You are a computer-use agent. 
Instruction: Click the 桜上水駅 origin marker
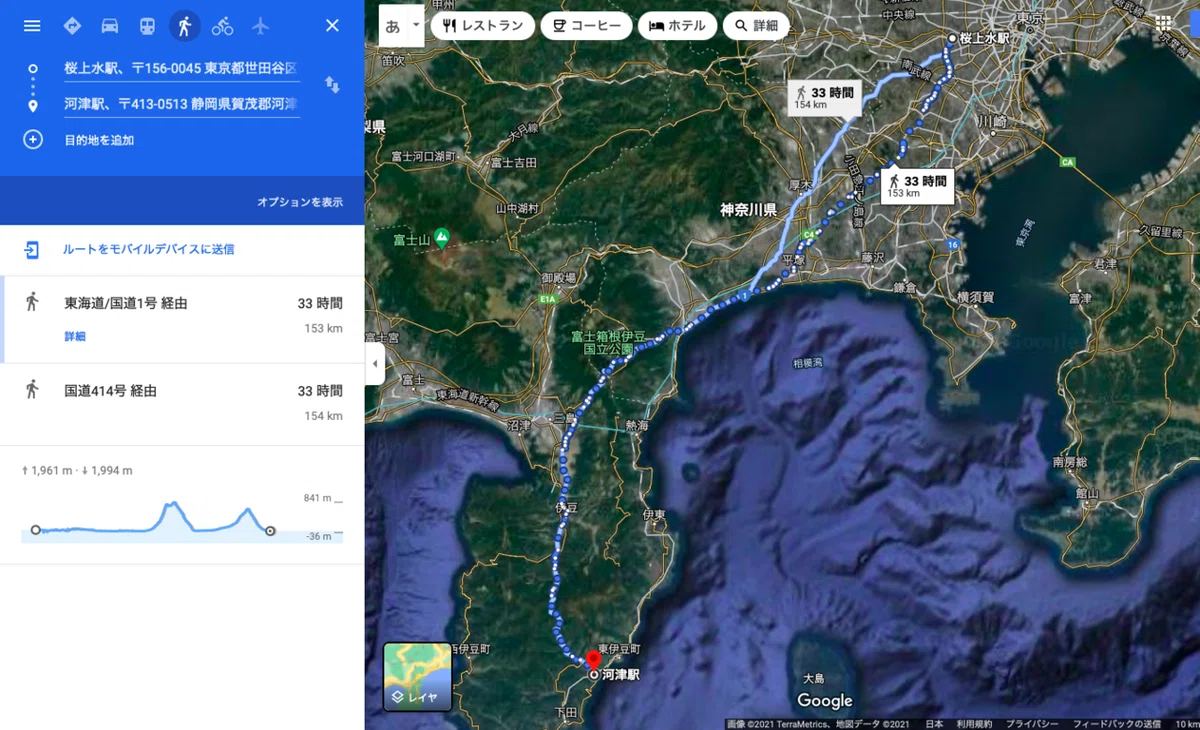tap(952, 38)
